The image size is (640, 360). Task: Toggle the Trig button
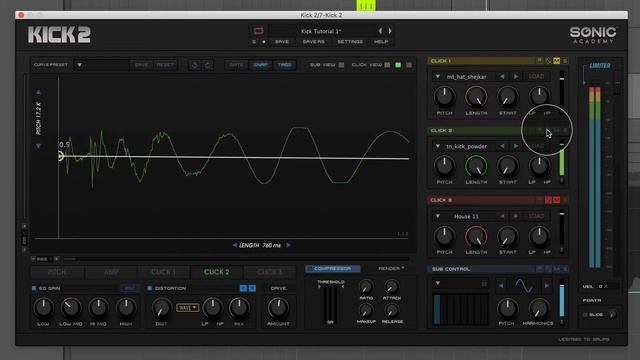click(x=284, y=65)
